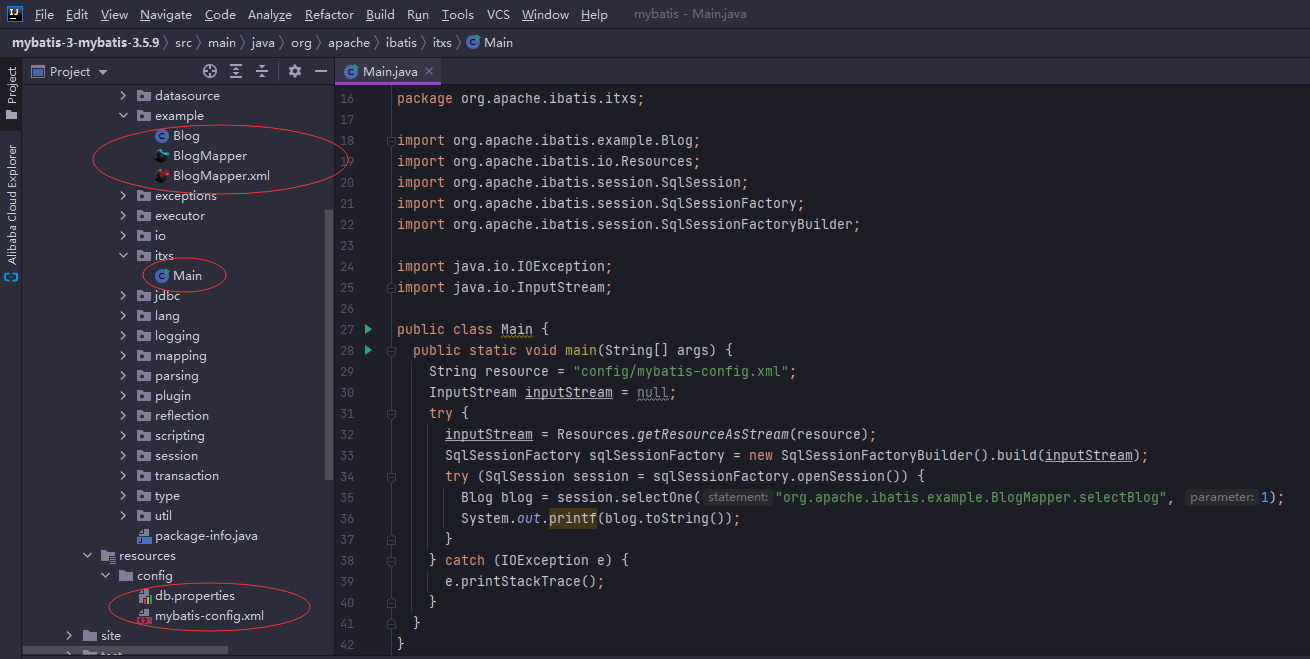1310x659 pixels.
Task: Click line number 35 in gutter
Action: [347, 497]
